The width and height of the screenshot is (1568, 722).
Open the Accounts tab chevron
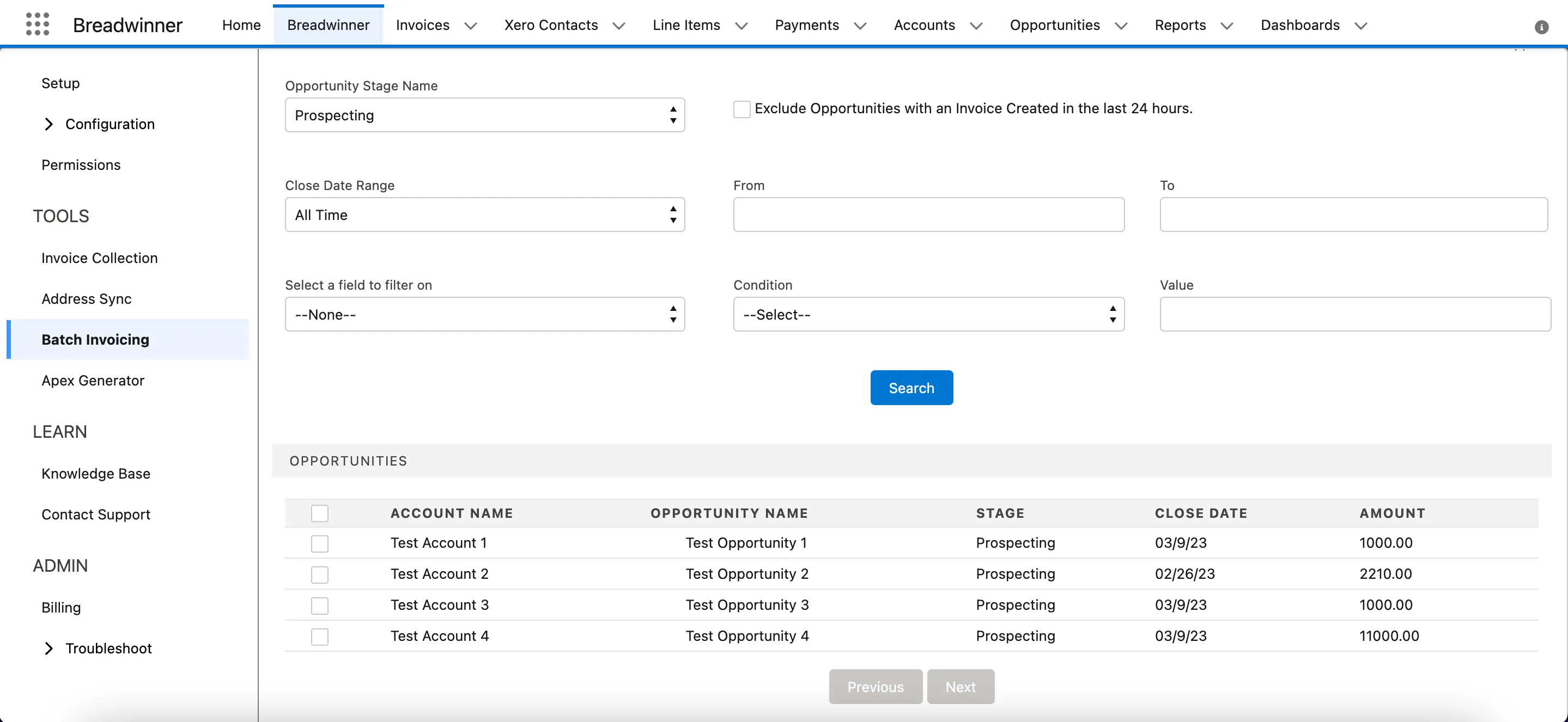click(x=976, y=26)
